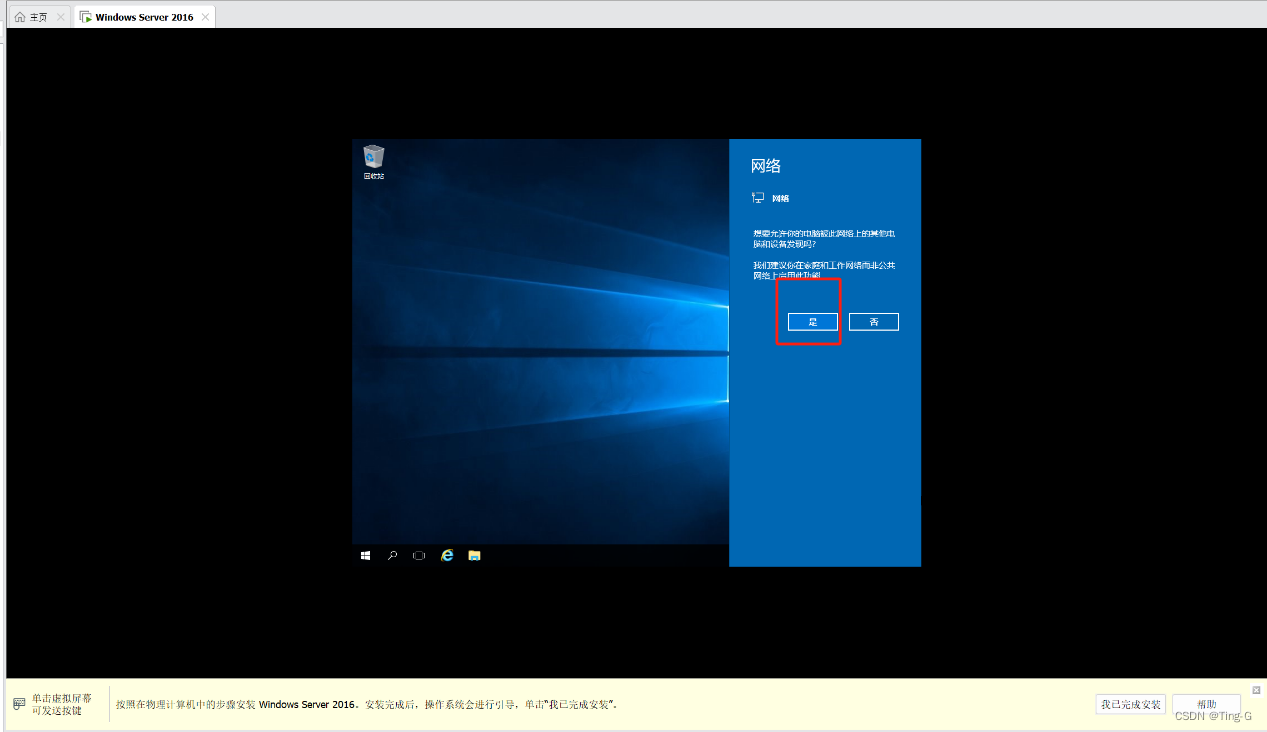Close the 主页 tab

(x=60, y=17)
